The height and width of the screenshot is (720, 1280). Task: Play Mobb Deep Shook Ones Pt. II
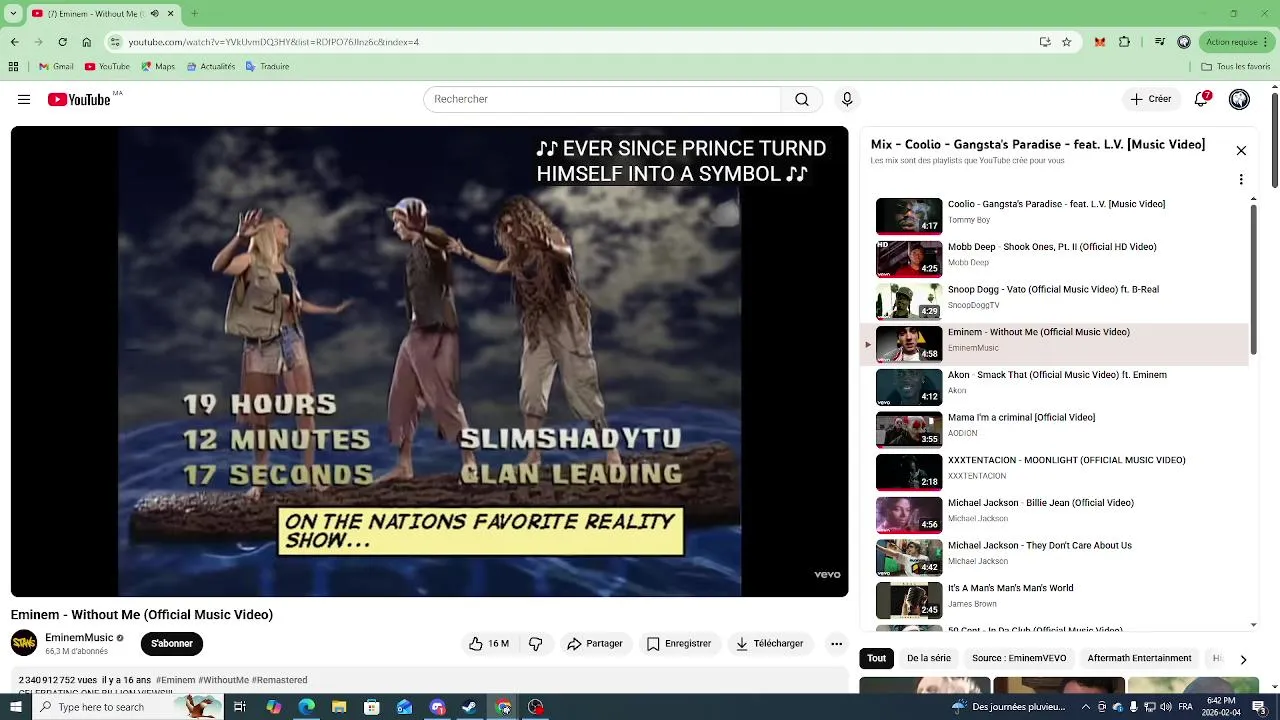(1055, 259)
